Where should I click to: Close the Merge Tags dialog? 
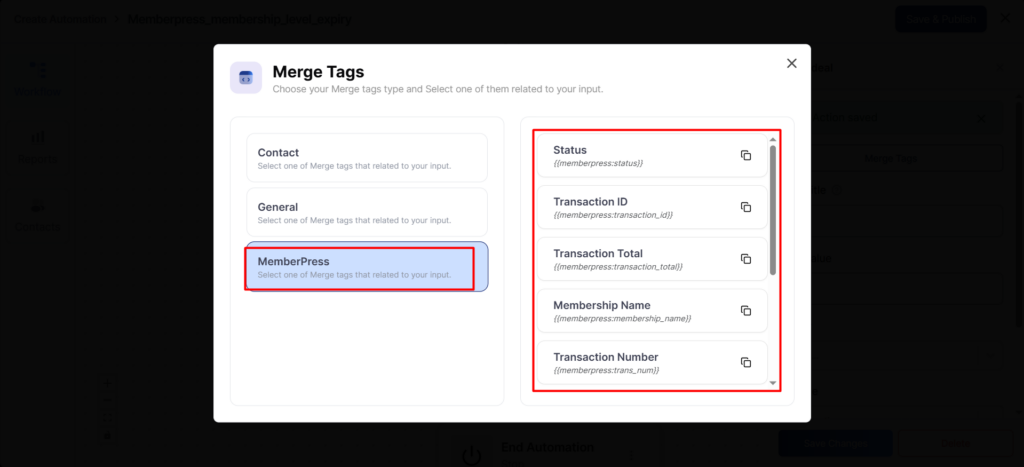coord(791,63)
